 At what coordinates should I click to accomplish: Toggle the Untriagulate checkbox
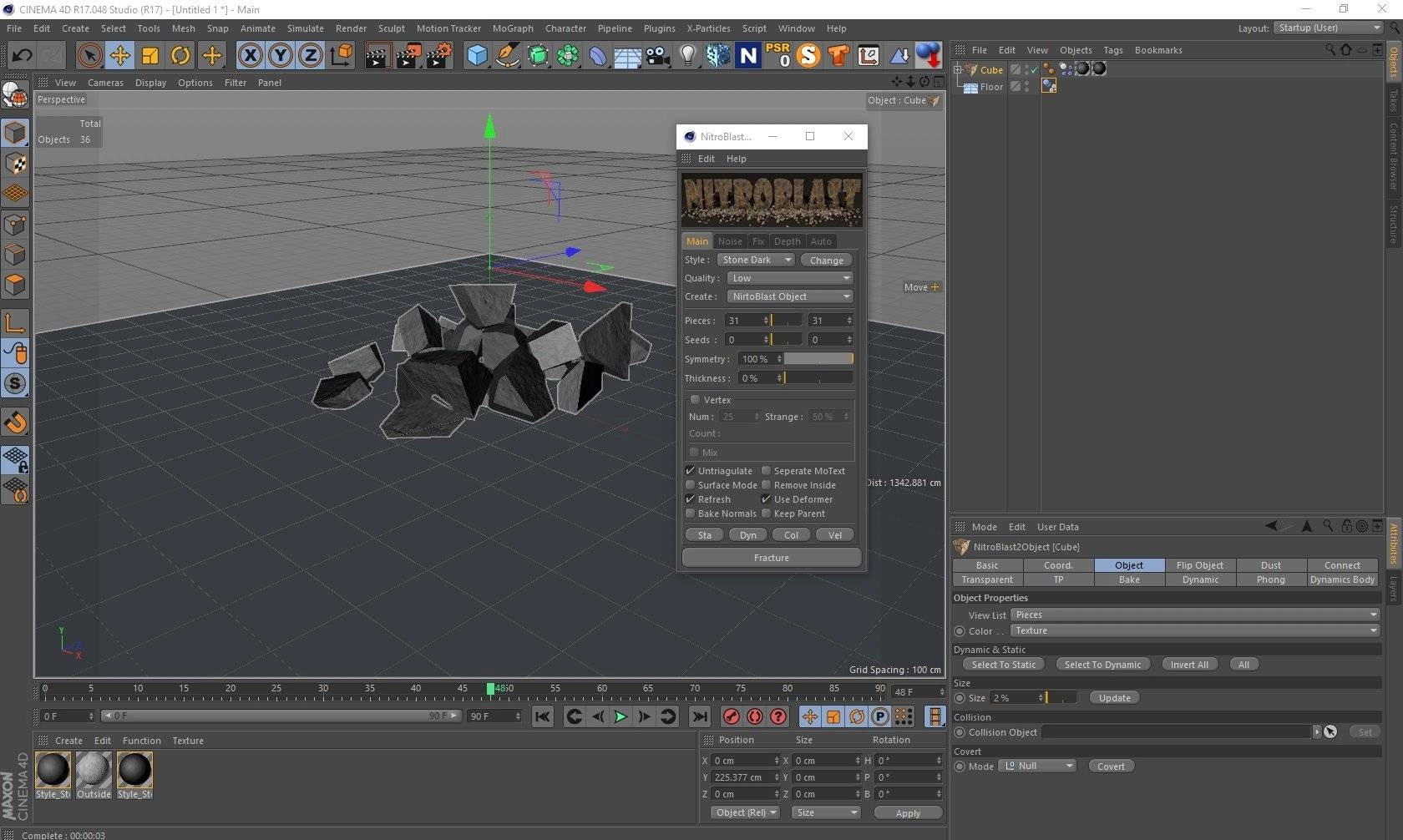(690, 471)
